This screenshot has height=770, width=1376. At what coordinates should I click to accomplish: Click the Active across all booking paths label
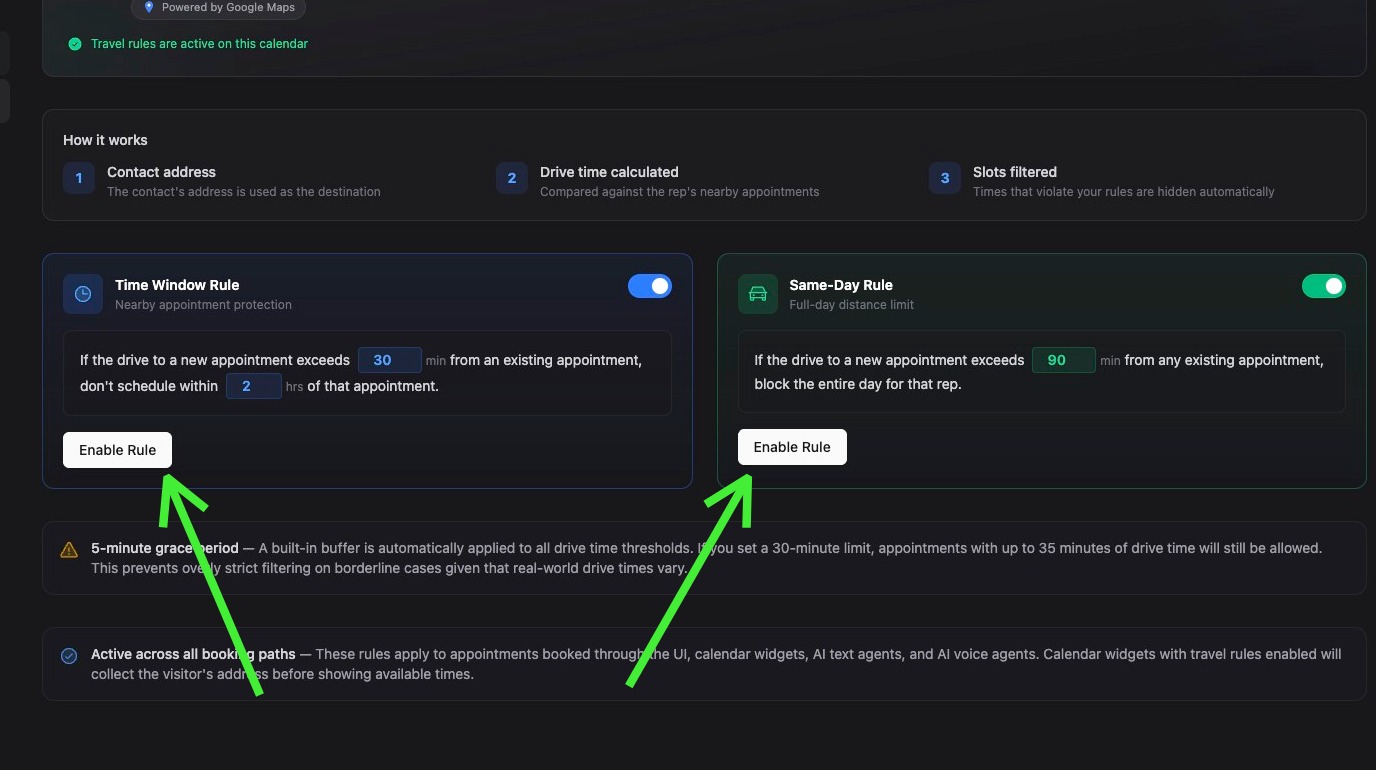tap(193, 654)
